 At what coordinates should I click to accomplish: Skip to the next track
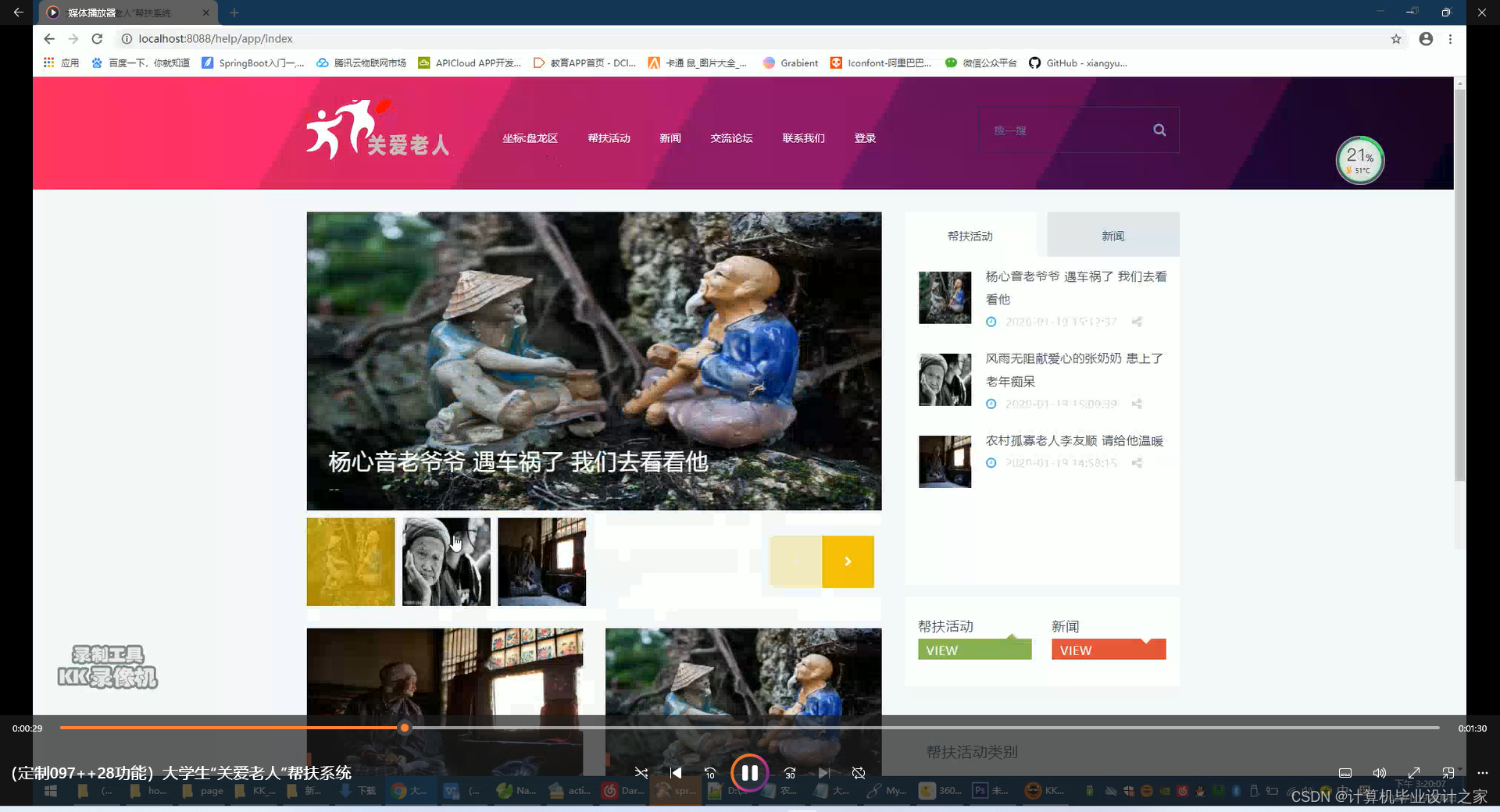(x=824, y=773)
